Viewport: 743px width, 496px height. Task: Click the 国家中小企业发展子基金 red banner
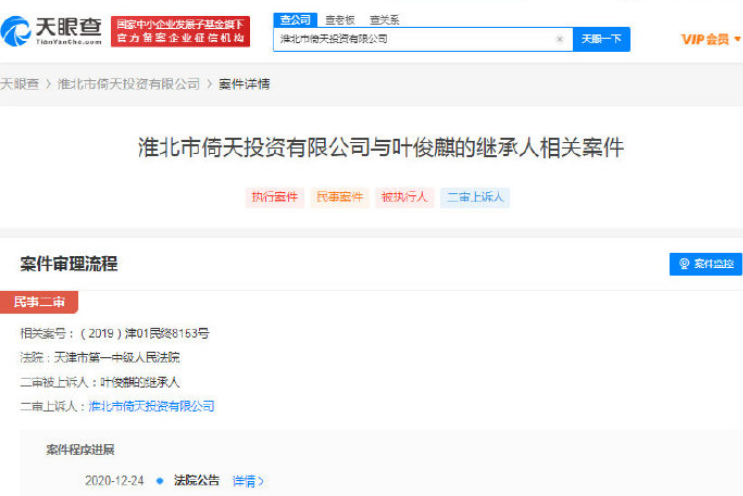(180, 31)
